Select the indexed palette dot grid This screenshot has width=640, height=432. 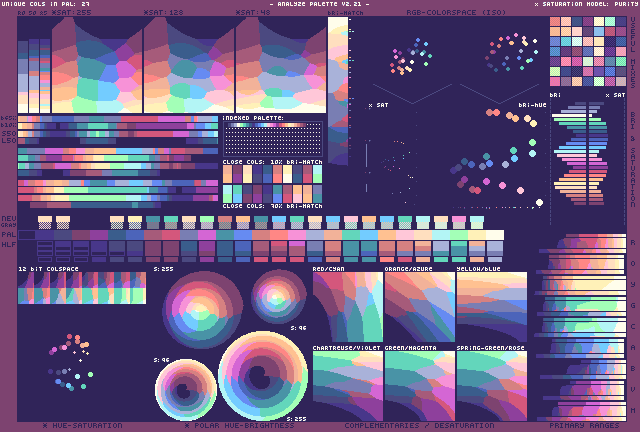click(x=273, y=138)
